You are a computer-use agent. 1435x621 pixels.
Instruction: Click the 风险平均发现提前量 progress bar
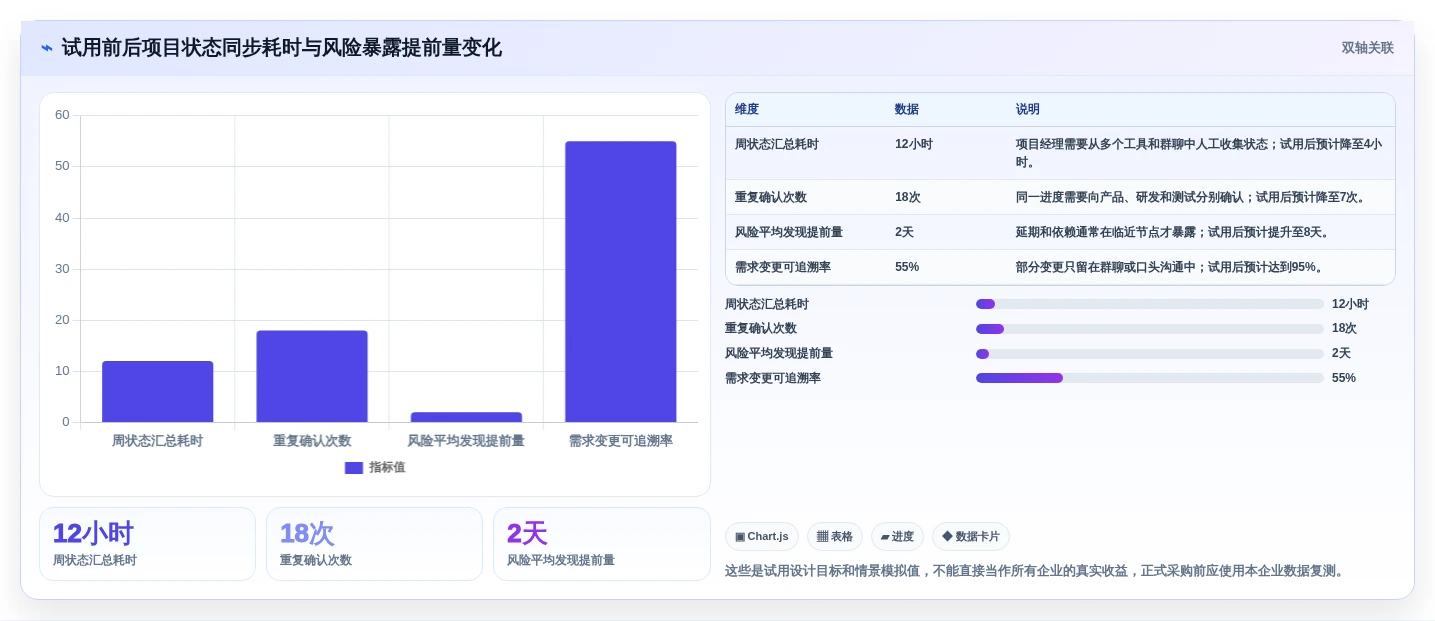1150,354
